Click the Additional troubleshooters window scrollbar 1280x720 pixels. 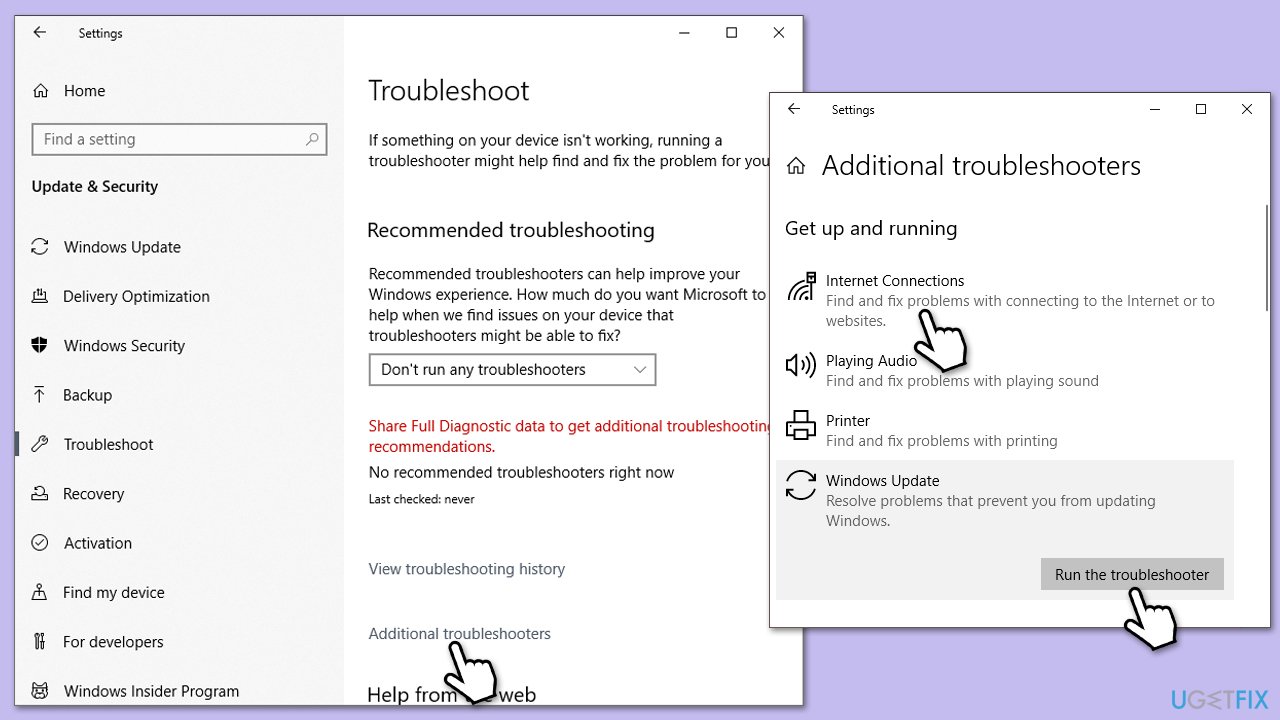click(x=1267, y=260)
